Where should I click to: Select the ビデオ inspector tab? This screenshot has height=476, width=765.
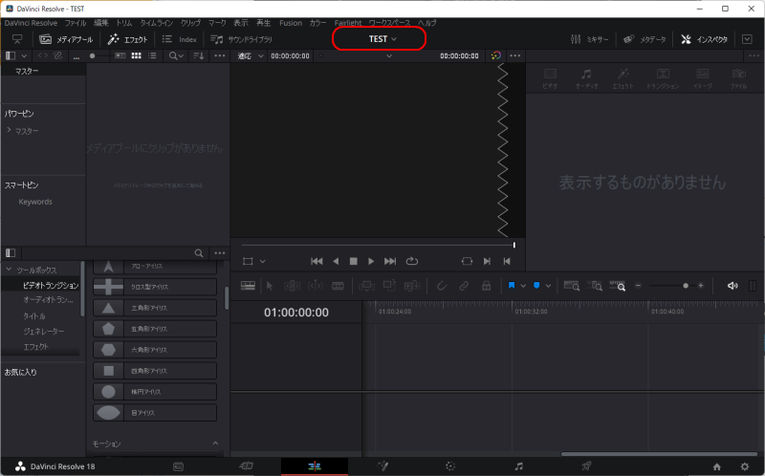tap(550, 78)
